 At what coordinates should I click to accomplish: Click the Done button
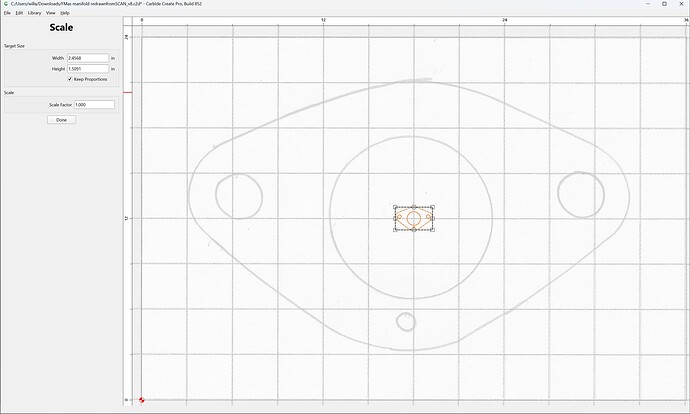click(x=62, y=120)
